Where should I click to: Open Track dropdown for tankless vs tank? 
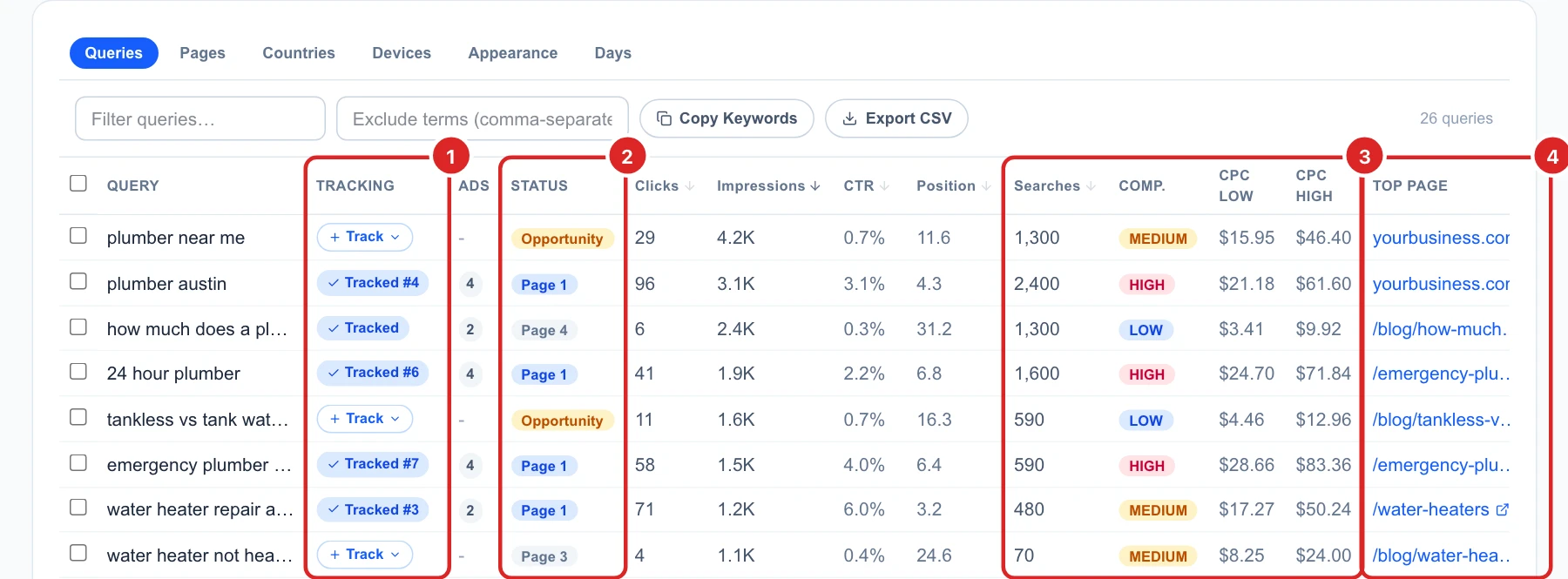point(365,419)
